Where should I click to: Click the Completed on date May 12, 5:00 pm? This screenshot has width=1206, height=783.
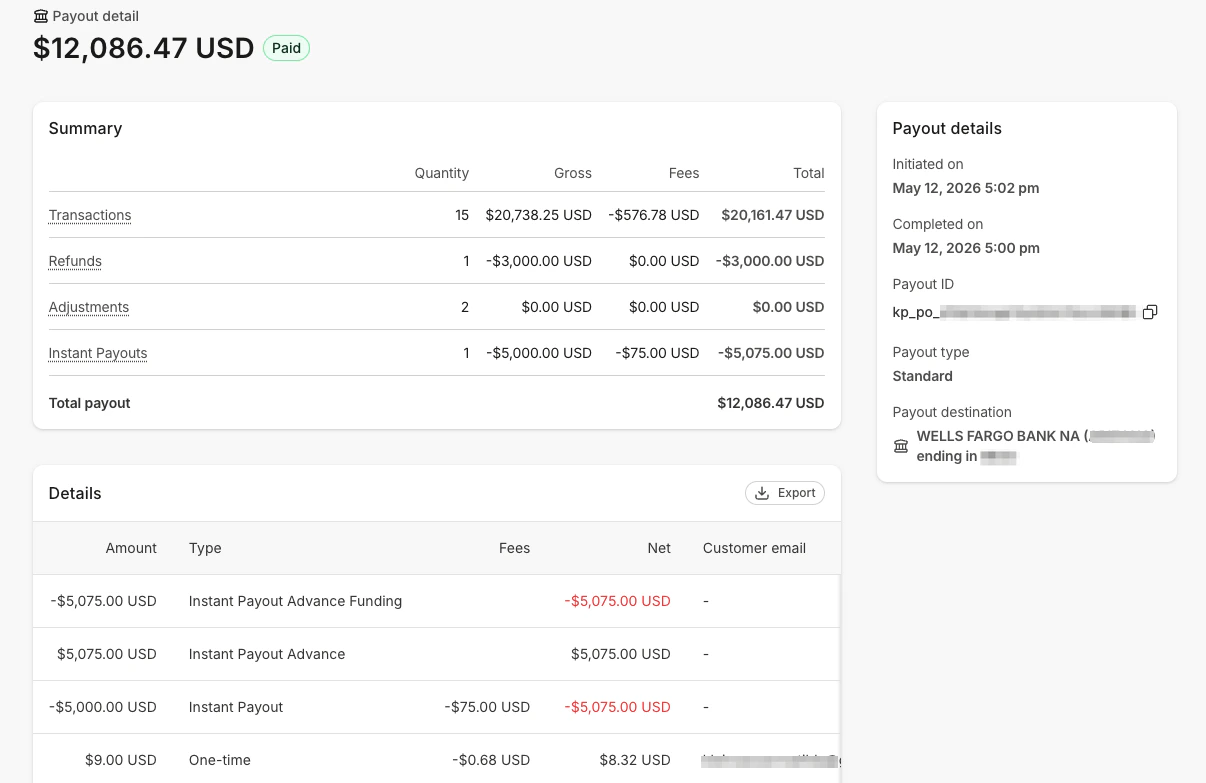tap(966, 248)
